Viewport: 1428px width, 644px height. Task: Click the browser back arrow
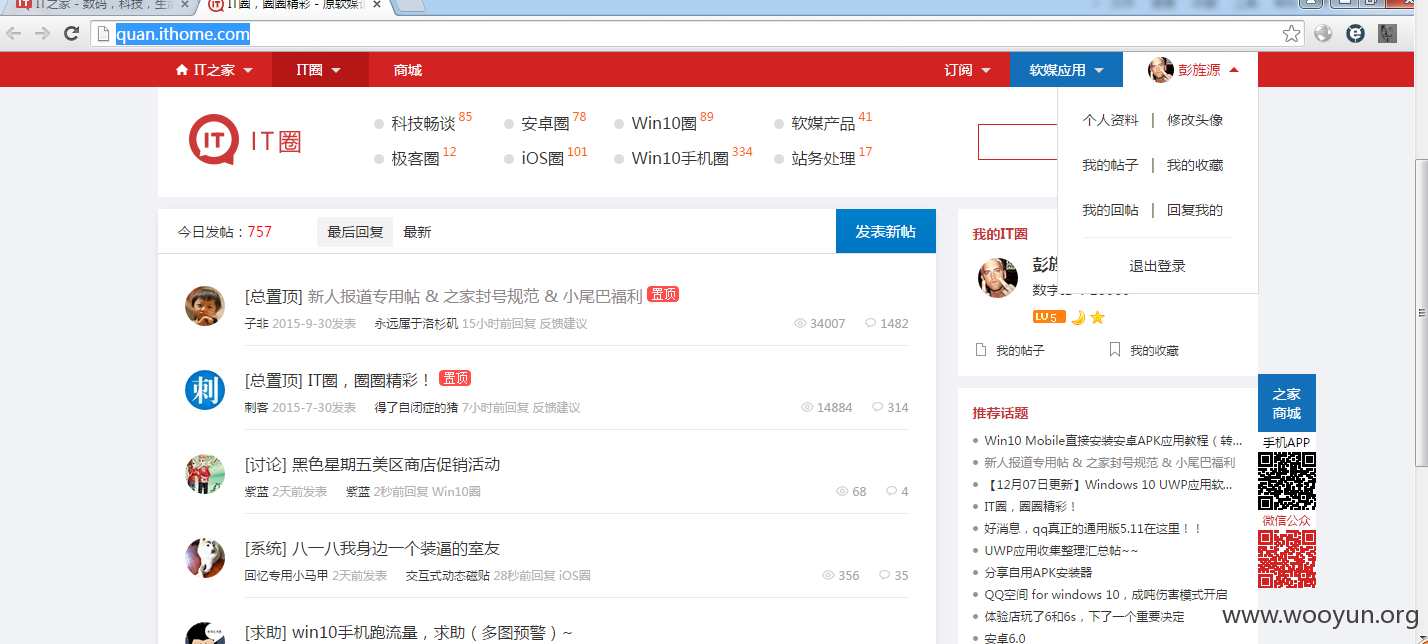[14, 33]
